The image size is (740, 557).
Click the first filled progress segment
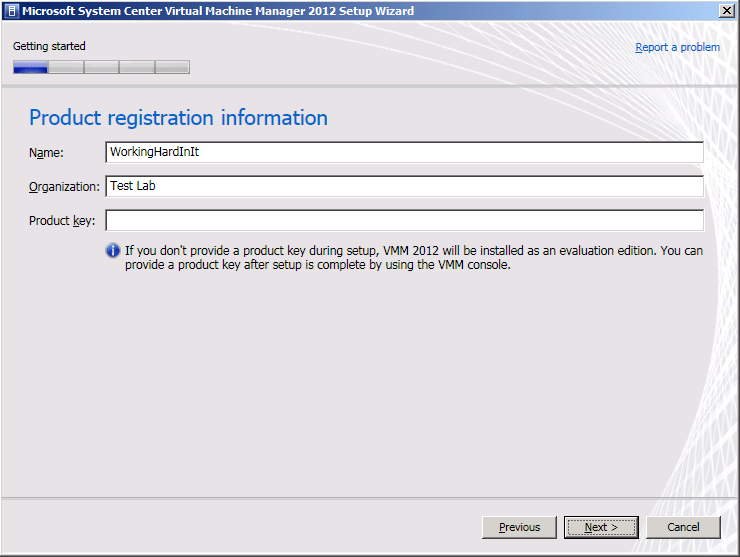31,67
